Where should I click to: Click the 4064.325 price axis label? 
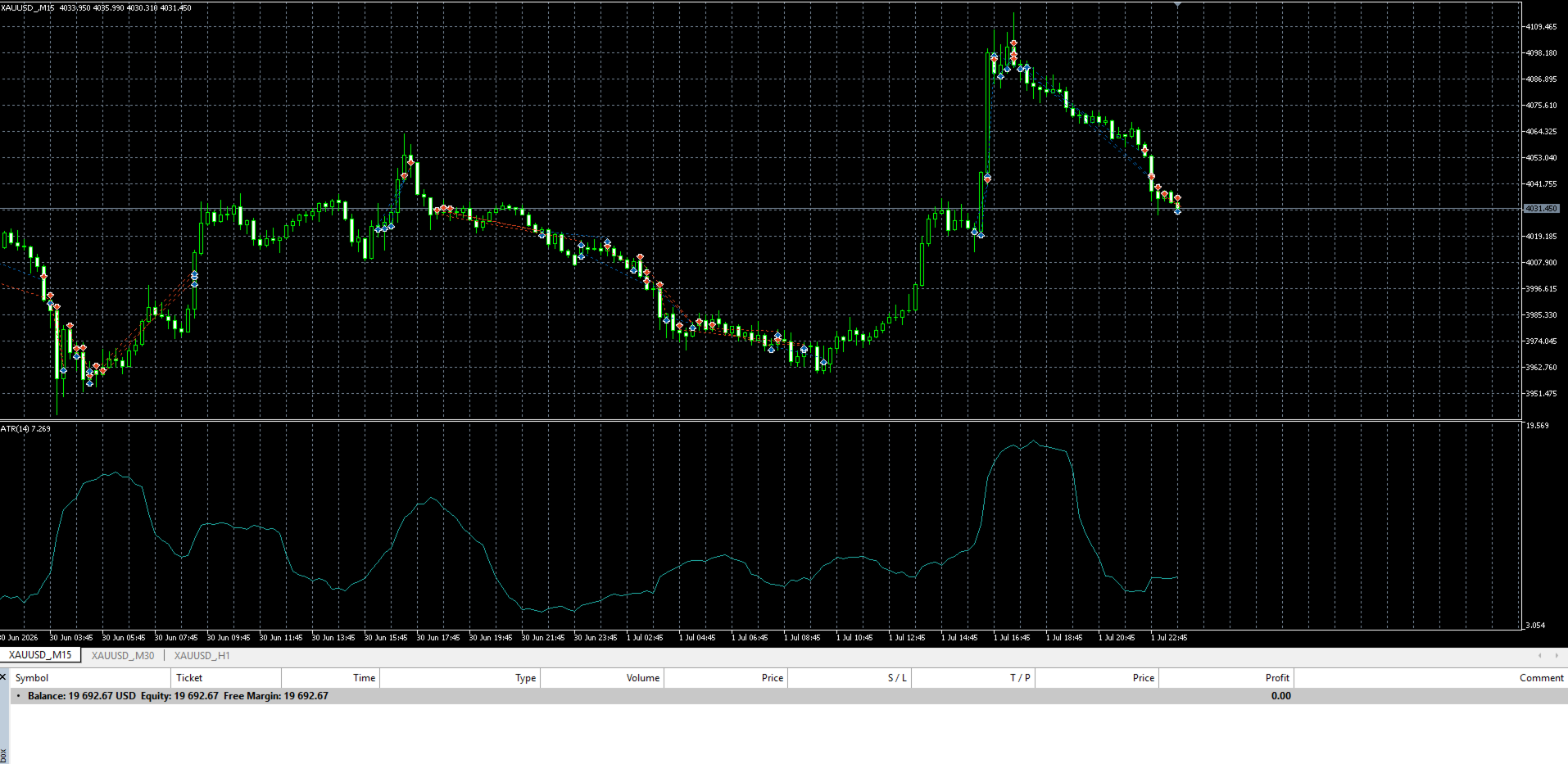tap(1541, 132)
